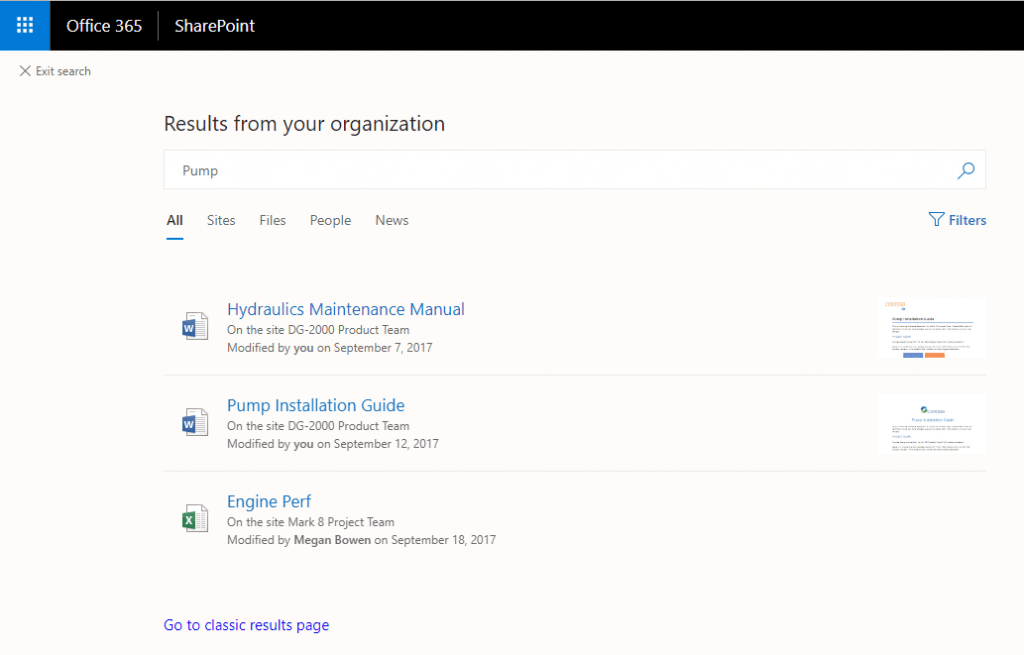Switch to the Sites tab

[x=221, y=221]
